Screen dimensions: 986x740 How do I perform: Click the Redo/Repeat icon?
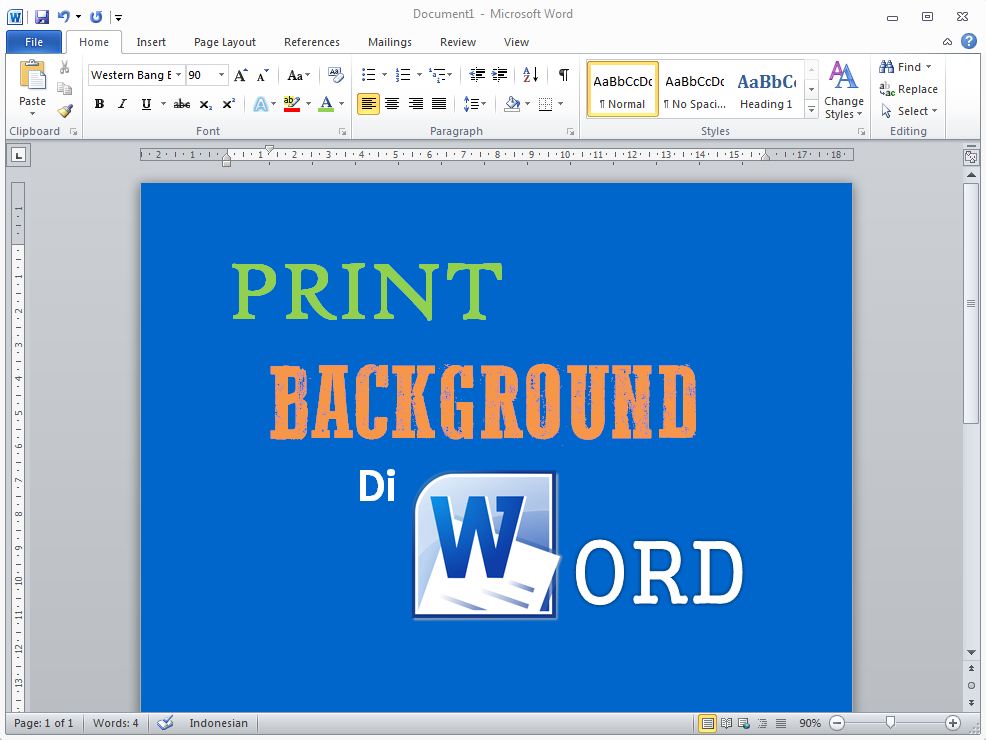click(x=96, y=17)
